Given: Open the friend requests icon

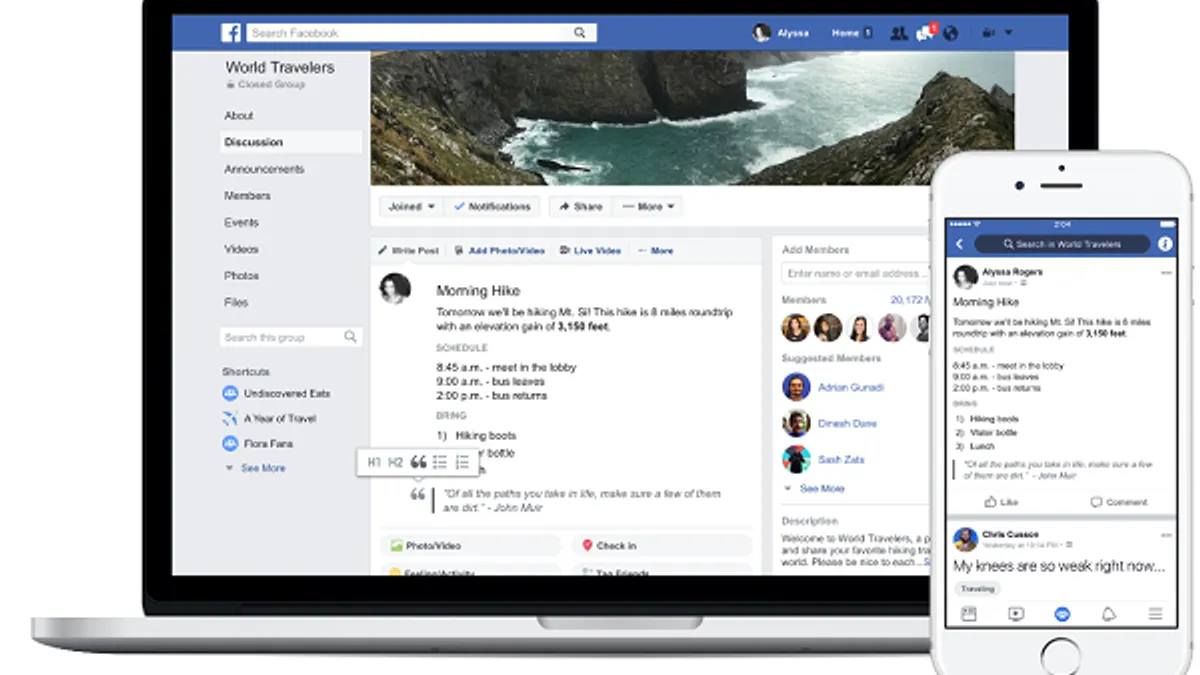Looking at the screenshot, I should (x=898, y=33).
